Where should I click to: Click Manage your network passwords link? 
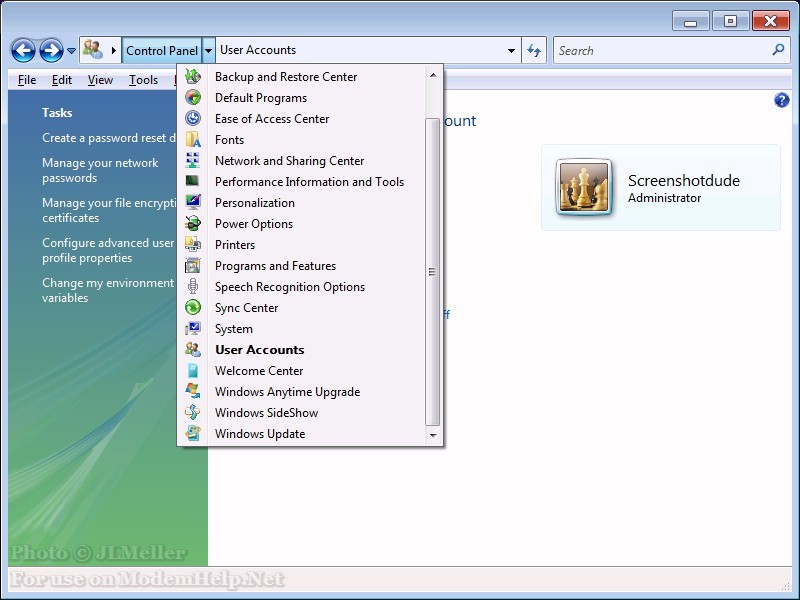[100, 170]
